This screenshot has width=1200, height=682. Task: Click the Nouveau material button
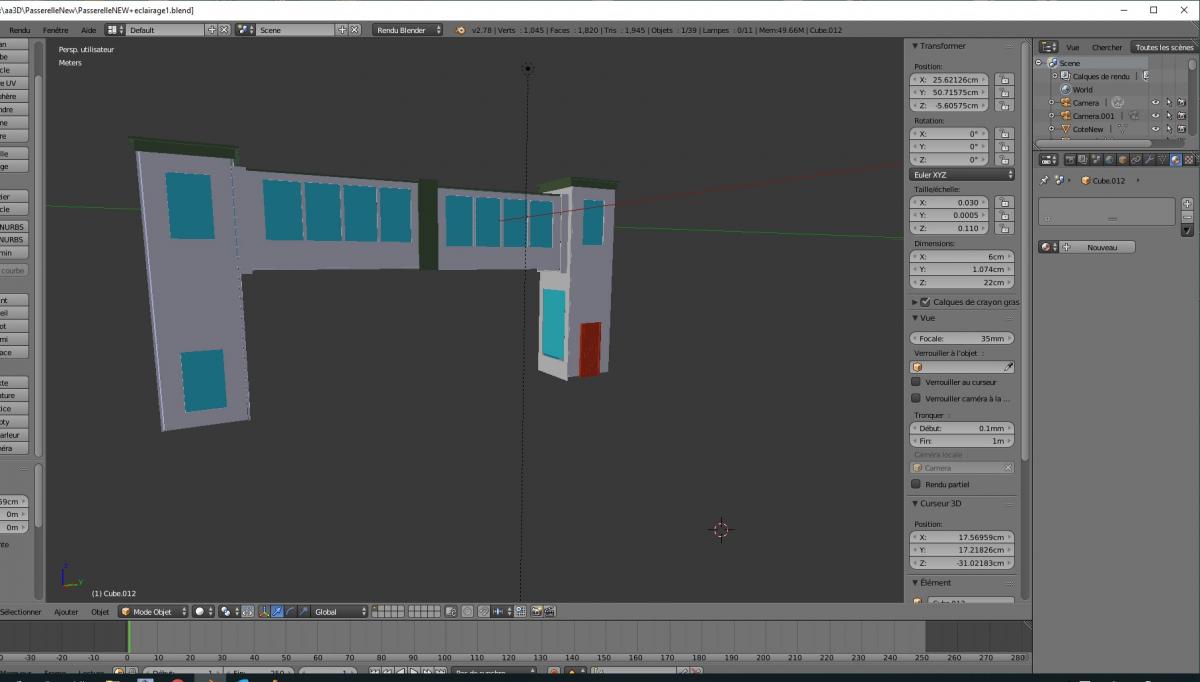pyautogui.click(x=1100, y=247)
